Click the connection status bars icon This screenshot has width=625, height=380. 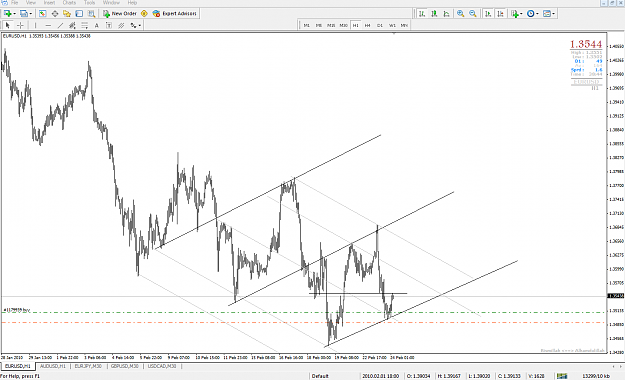[562, 376]
